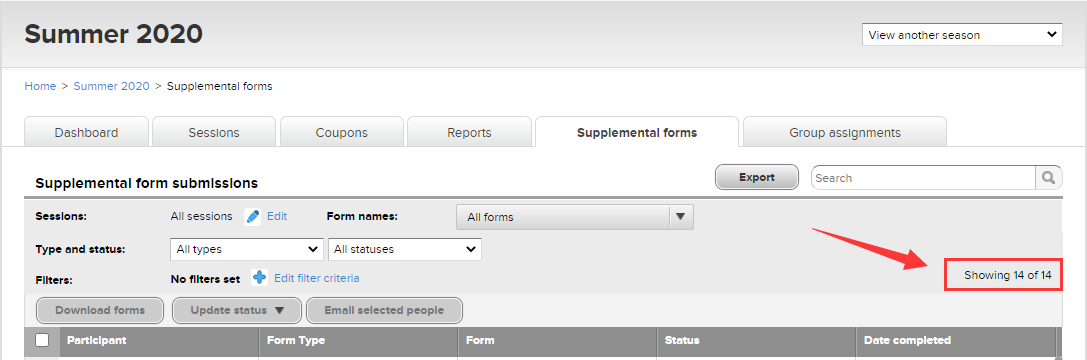Expand the All statuses dropdown
This screenshot has height=360, width=1087.
[x=405, y=249]
